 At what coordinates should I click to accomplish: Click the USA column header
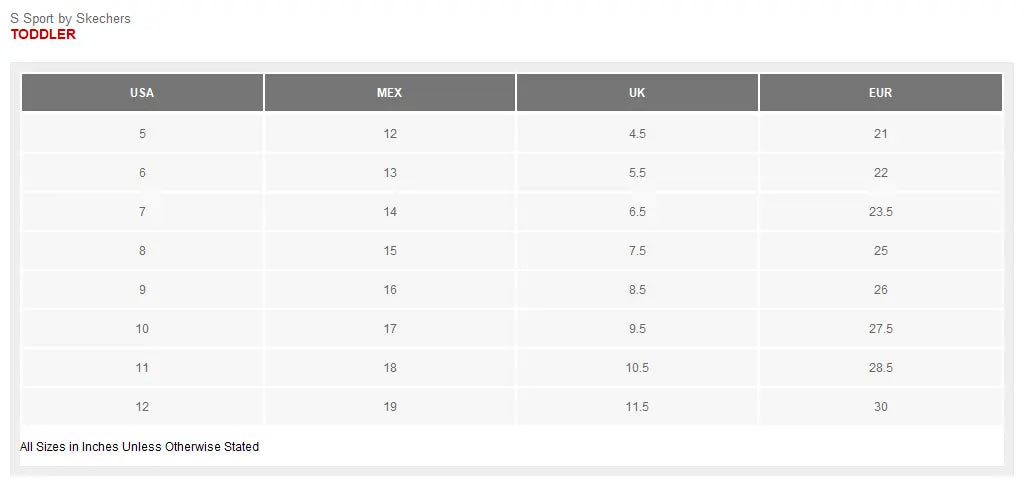[142, 93]
